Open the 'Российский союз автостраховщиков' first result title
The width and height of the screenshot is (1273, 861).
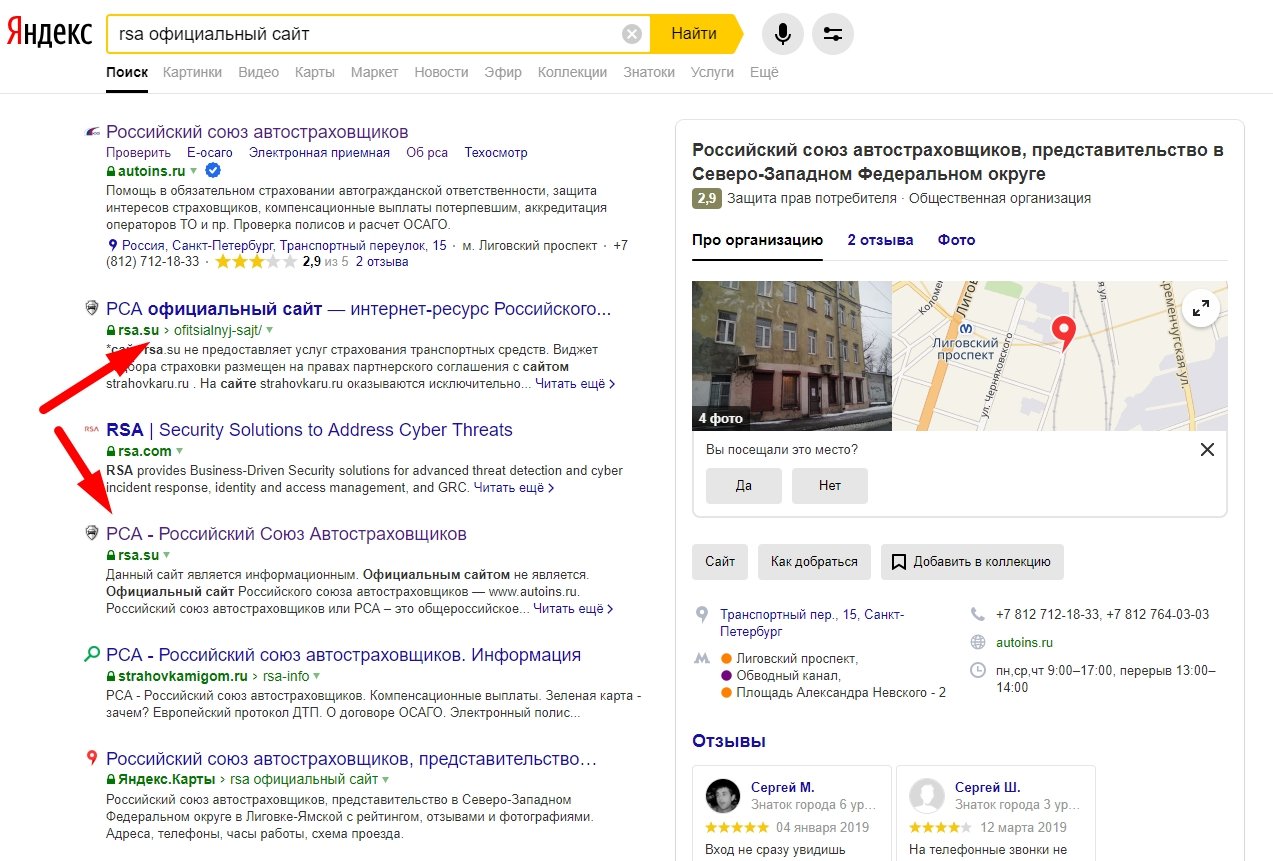[257, 132]
